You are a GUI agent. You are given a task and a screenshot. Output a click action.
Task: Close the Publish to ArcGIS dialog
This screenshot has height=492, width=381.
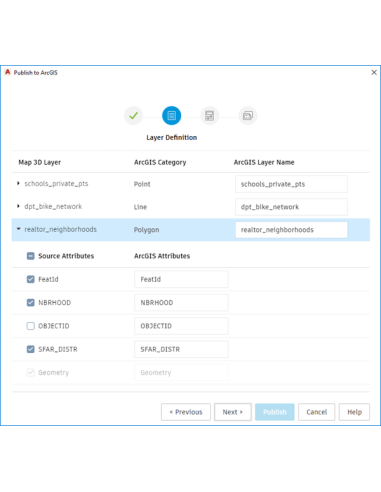click(374, 72)
